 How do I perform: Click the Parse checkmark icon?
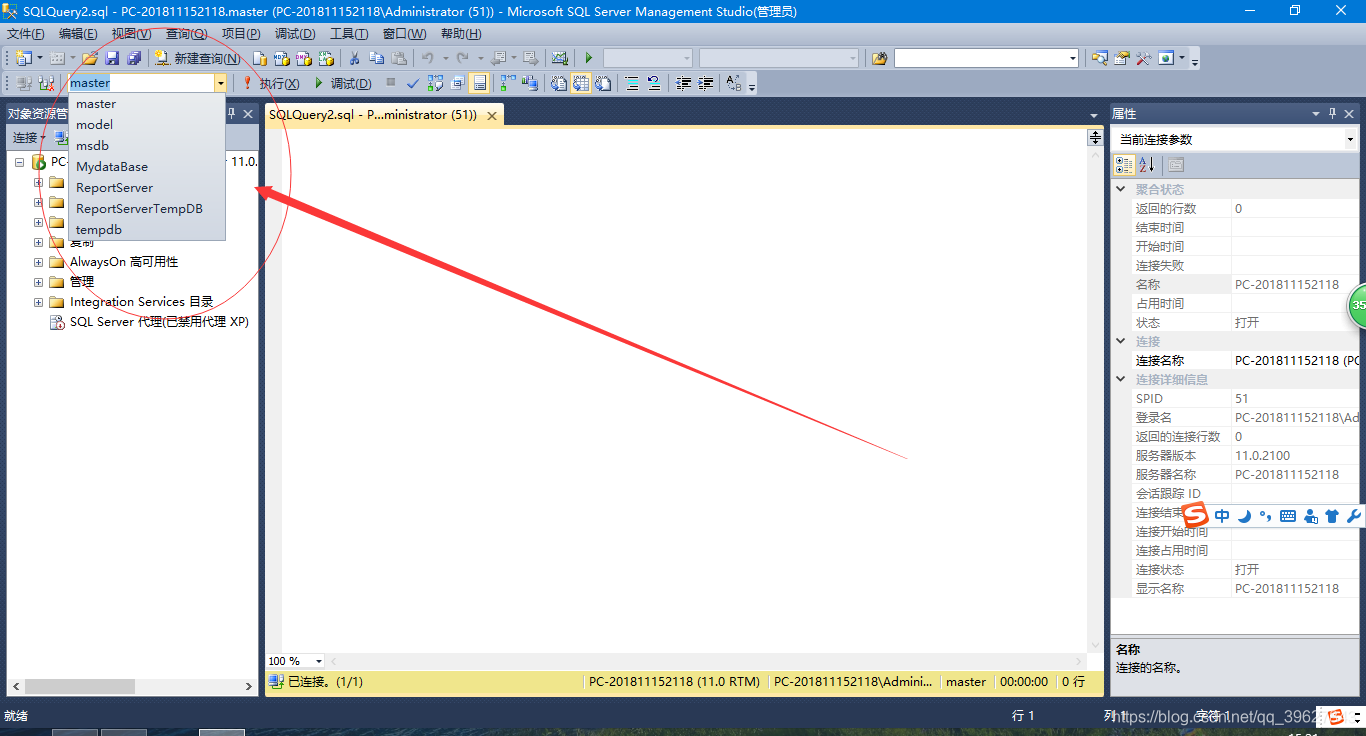(412, 83)
